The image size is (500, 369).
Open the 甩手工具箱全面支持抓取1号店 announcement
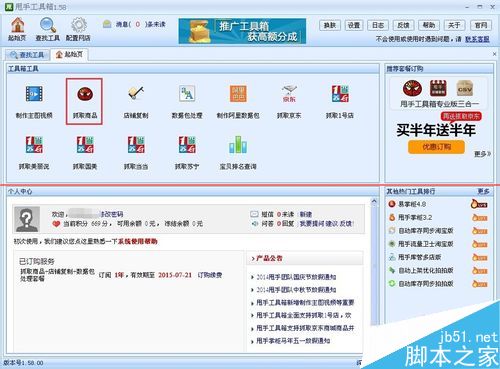click(303, 315)
